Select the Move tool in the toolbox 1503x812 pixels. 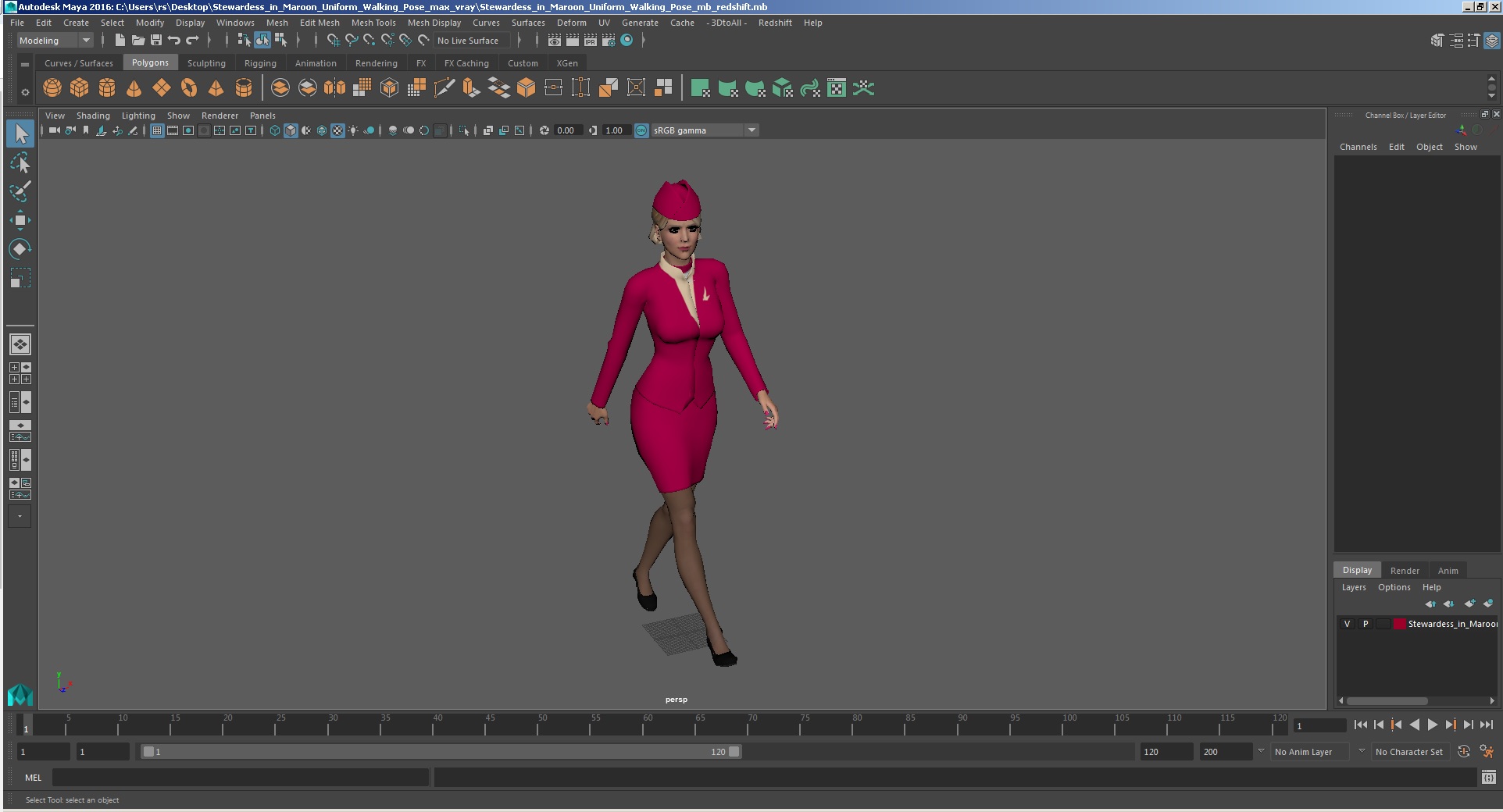tap(20, 220)
